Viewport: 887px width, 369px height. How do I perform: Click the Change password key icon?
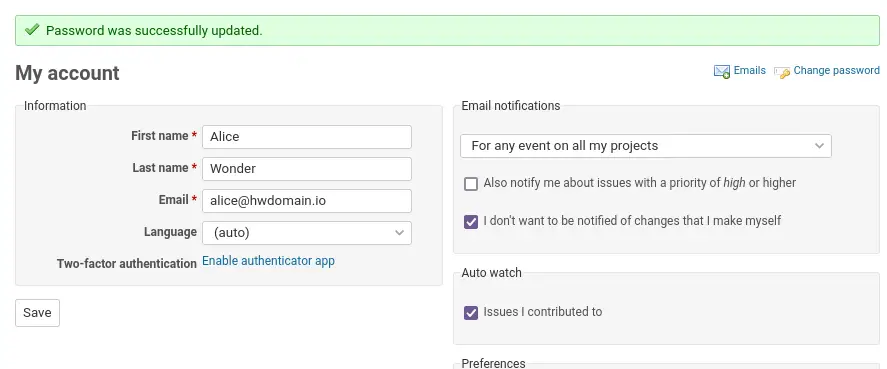click(x=782, y=72)
